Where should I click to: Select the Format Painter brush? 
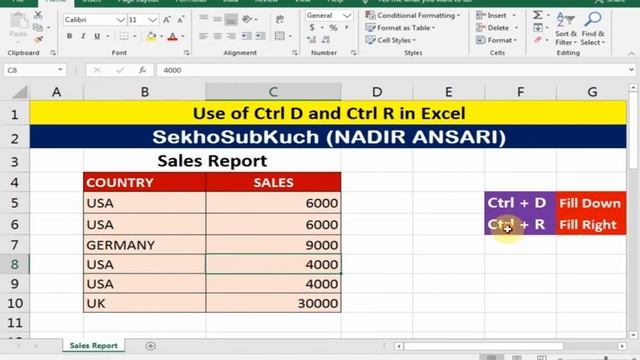point(38,39)
